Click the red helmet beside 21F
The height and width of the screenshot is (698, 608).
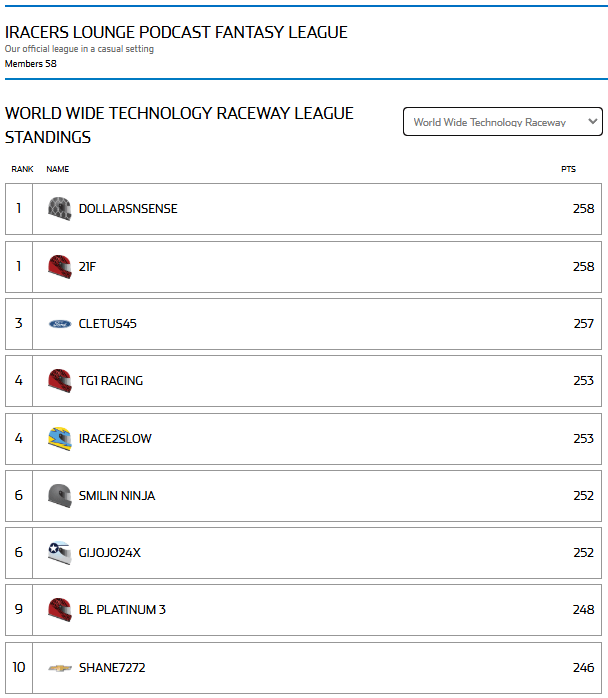tap(60, 267)
